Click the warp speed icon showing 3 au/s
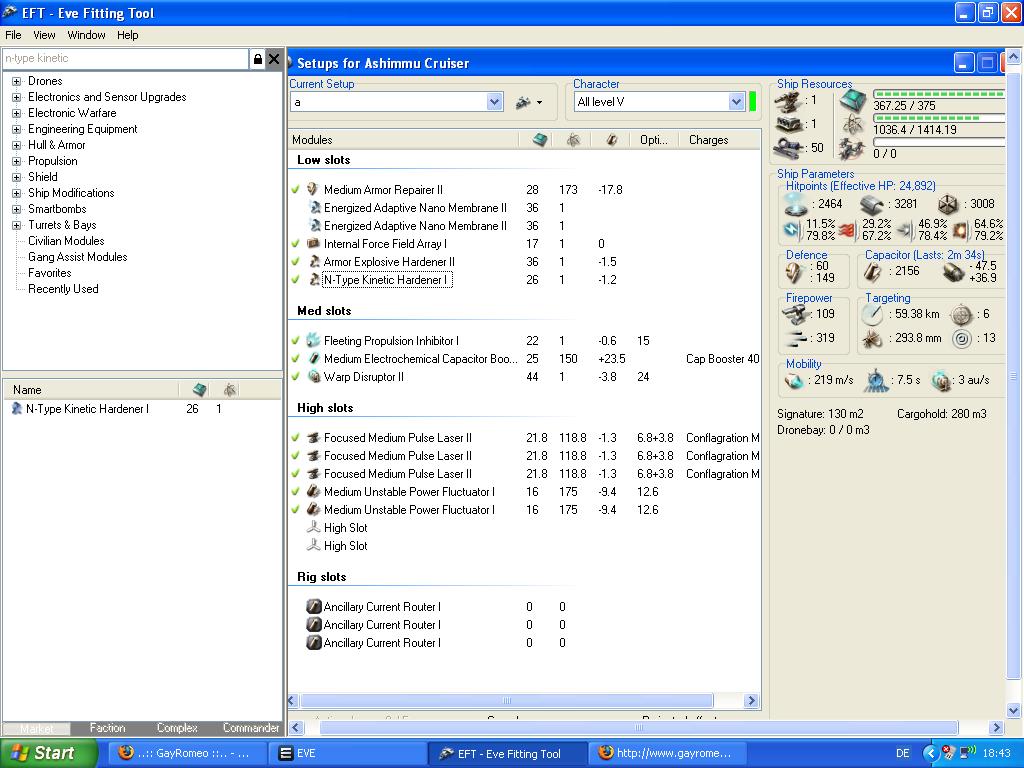Image resolution: width=1024 pixels, height=768 pixels. 941,380
